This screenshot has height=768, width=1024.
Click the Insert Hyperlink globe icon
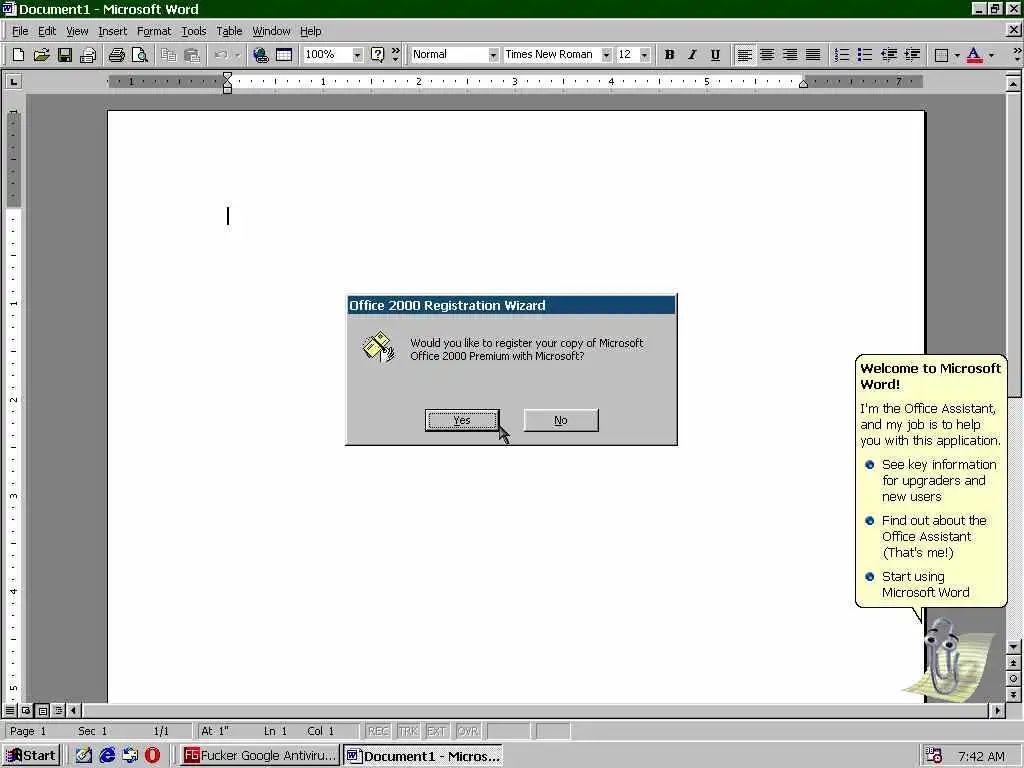(x=261, y=55)
